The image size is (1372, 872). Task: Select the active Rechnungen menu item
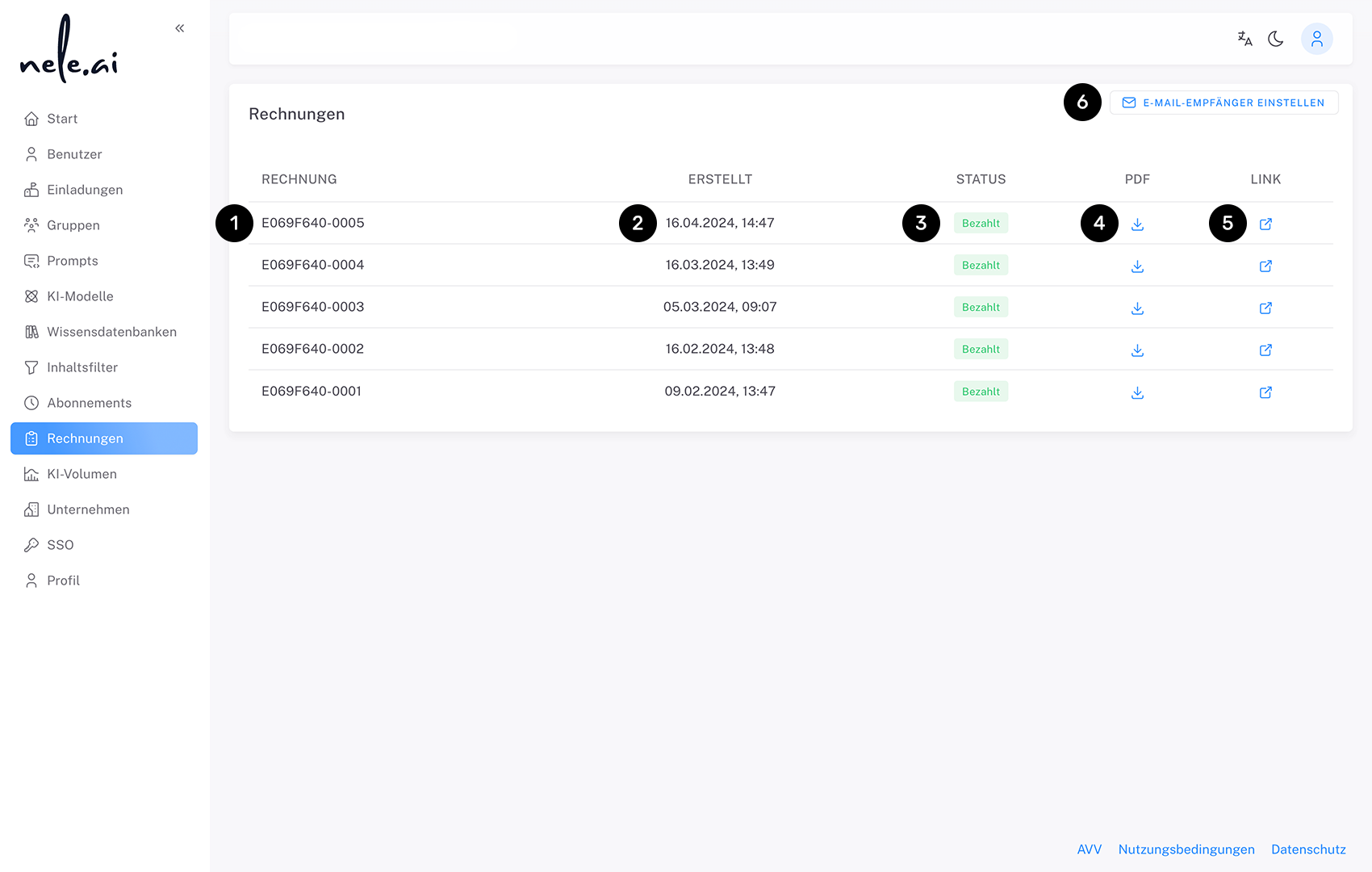(x=104, y=438)
